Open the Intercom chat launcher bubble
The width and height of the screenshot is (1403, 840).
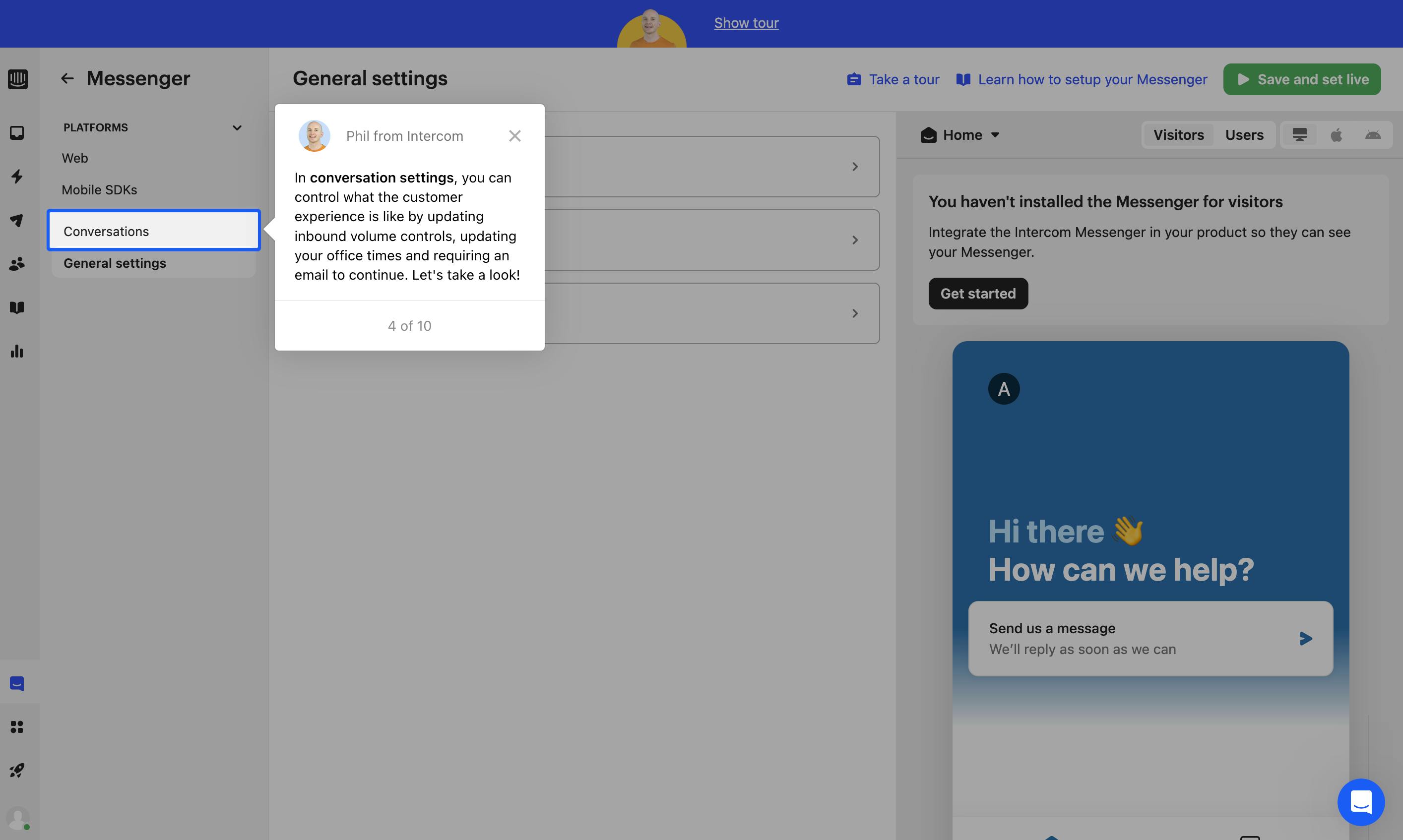[1360, 802]
